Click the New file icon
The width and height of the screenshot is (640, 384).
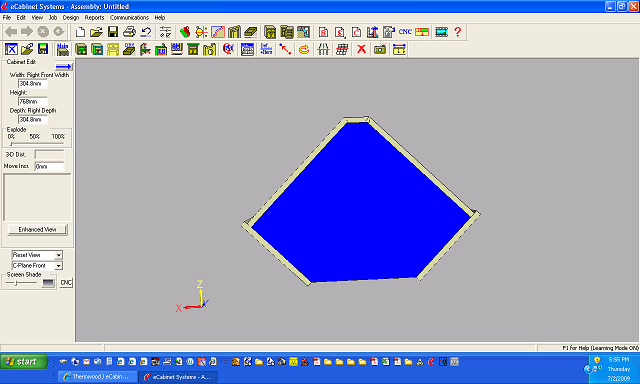click(80, 32)
